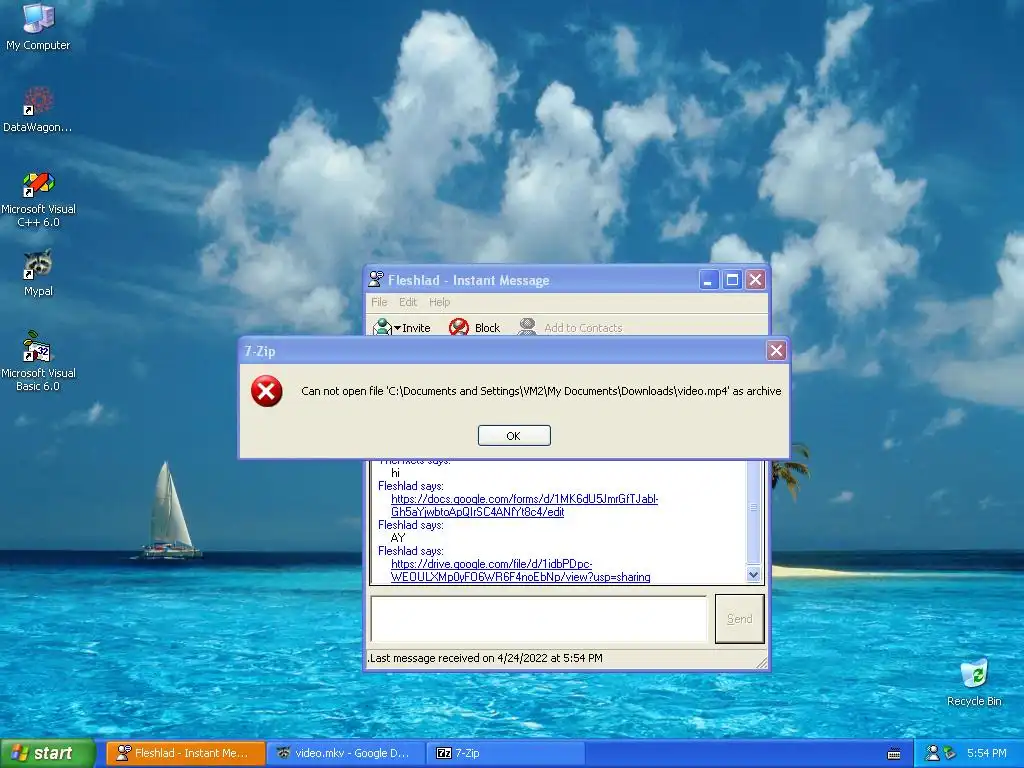This screenshot has height=768, width=1024.
Task: Select Microsoft Visual Basic 6.0 shortcut
Action: coord(38,362)
